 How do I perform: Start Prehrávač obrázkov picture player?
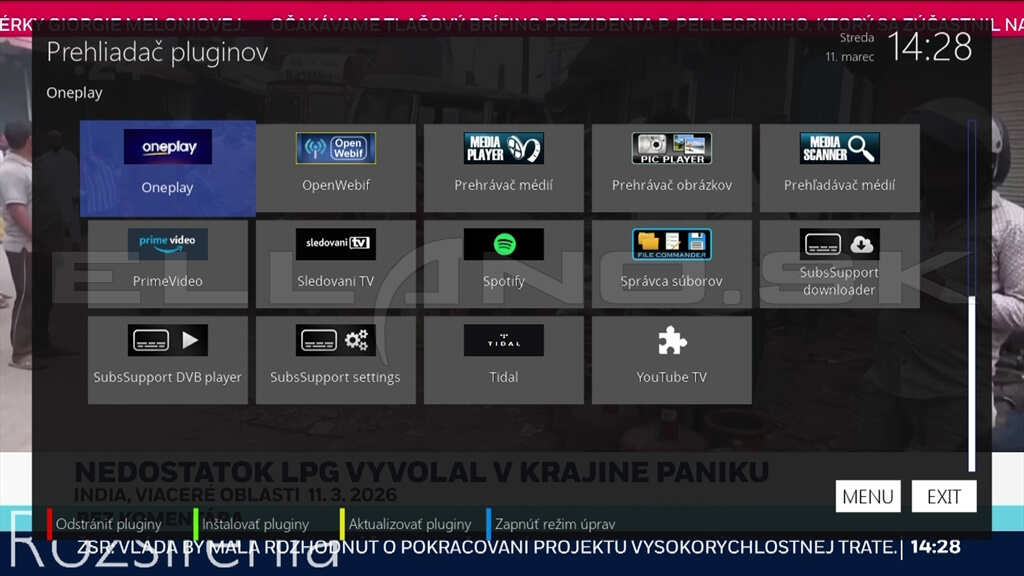(671, 168)
